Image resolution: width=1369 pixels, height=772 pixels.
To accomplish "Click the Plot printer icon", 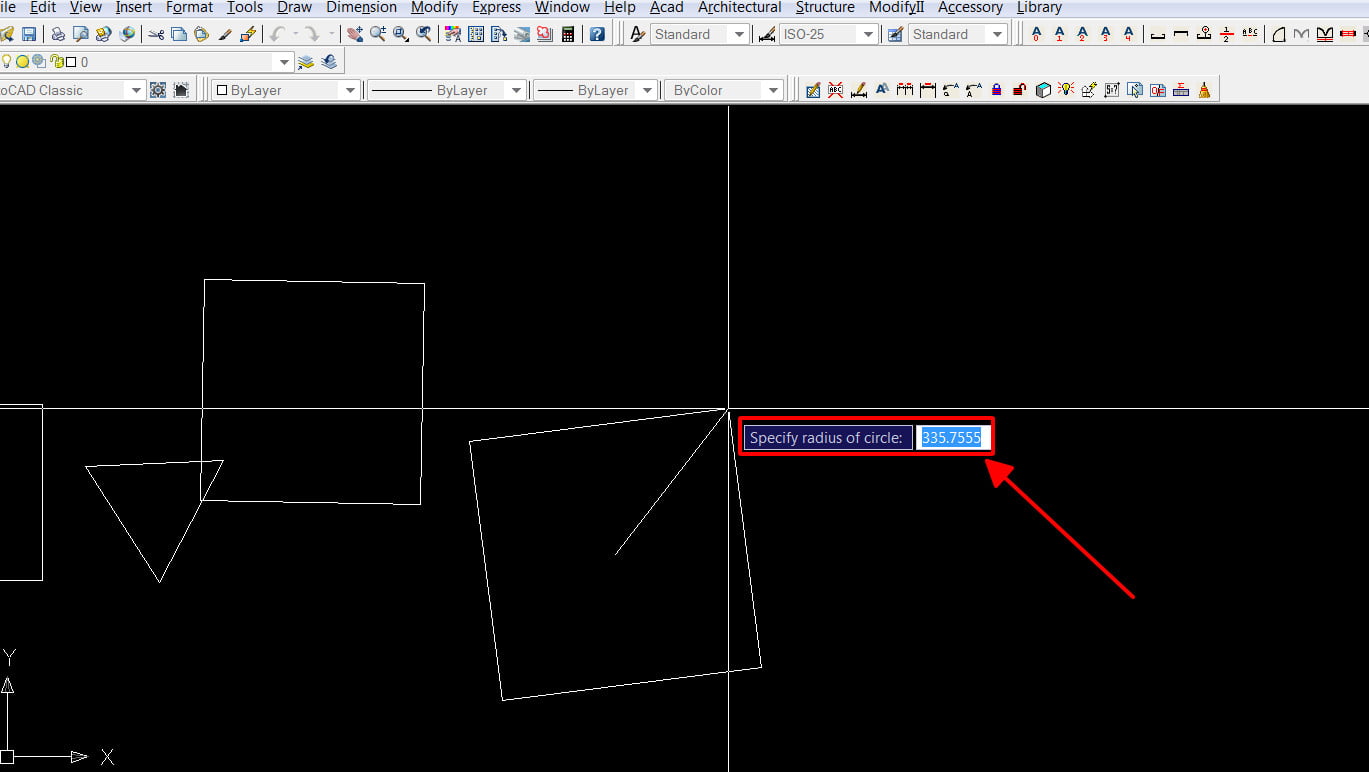I will point(58,34).
